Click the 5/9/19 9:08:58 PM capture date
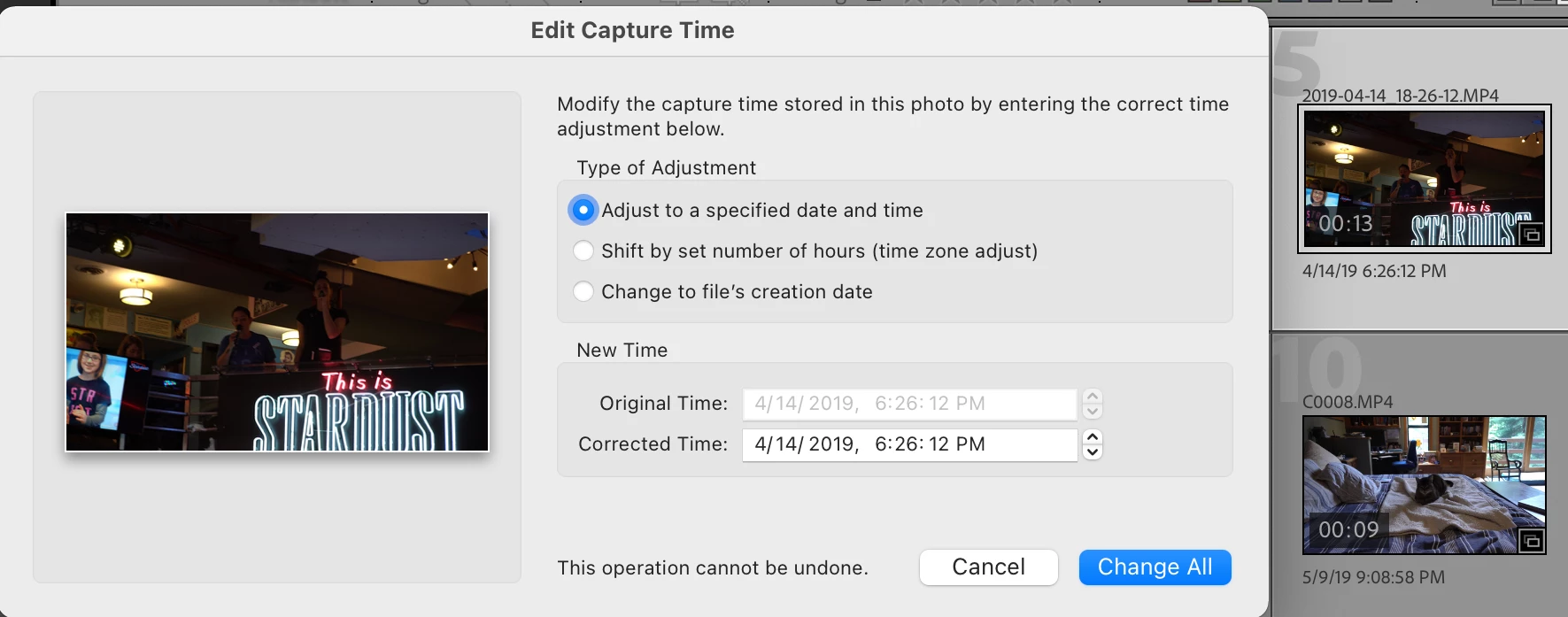This screenshot has width=1568, height=617. 1373,577
